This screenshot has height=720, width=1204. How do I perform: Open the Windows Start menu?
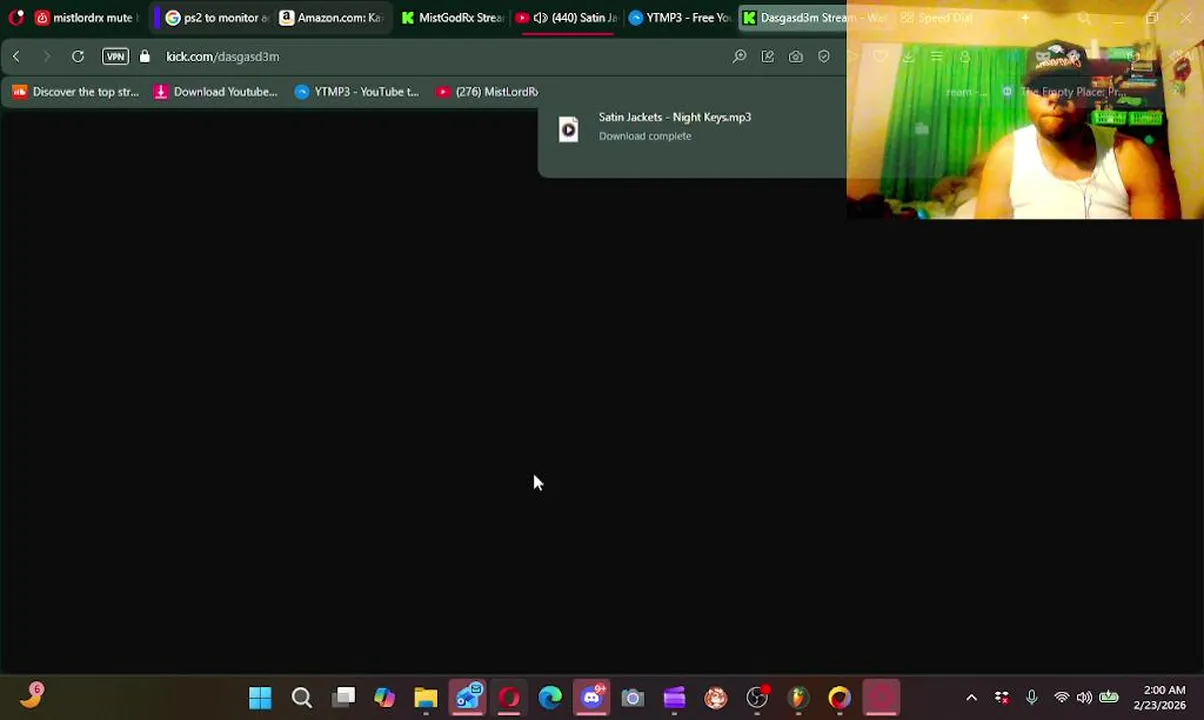[260, 697]
